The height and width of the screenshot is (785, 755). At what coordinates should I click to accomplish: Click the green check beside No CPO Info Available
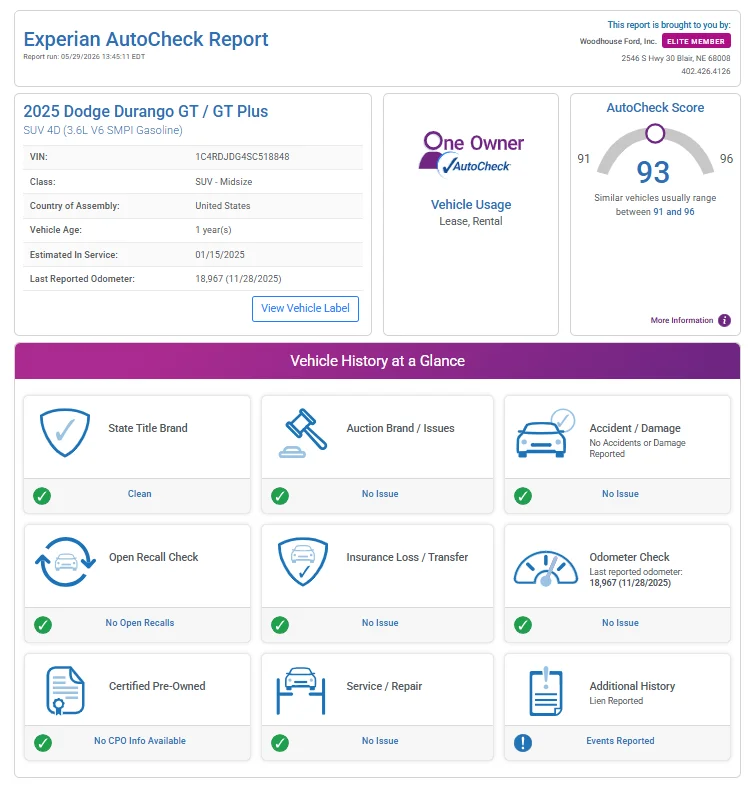pyautogui.click(x=43, y=743)
